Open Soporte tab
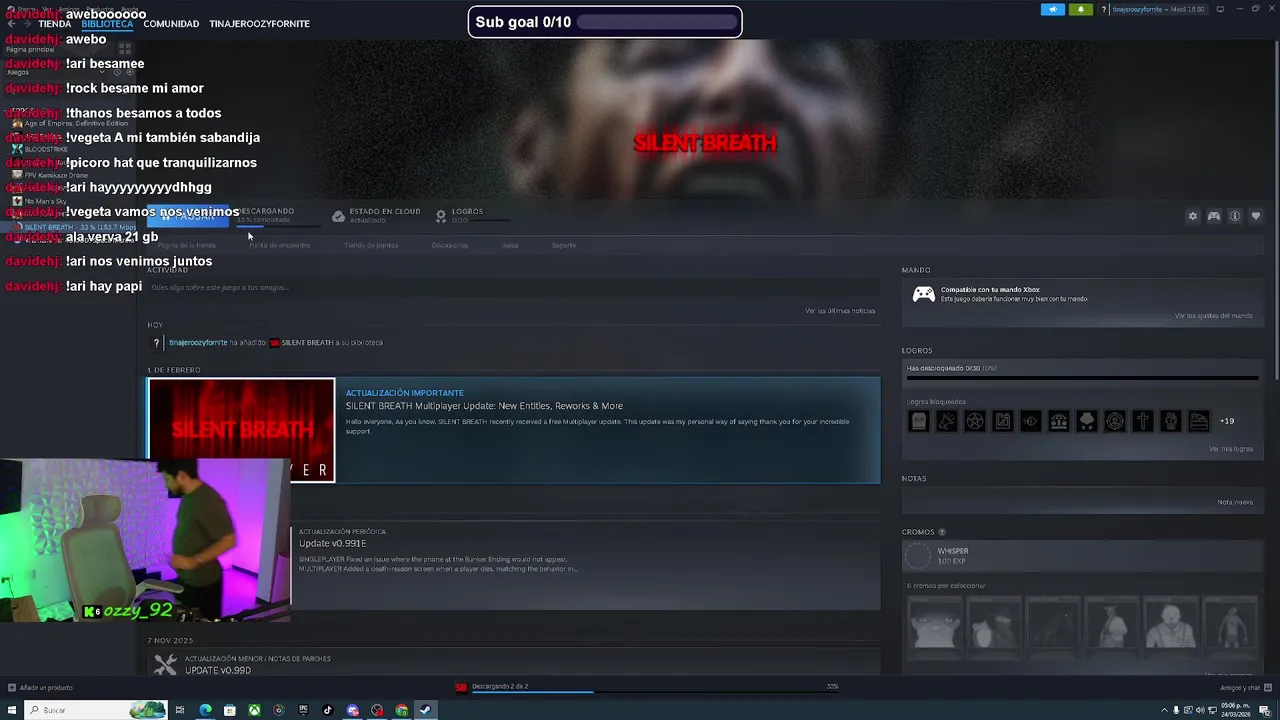 pos(564,245)
